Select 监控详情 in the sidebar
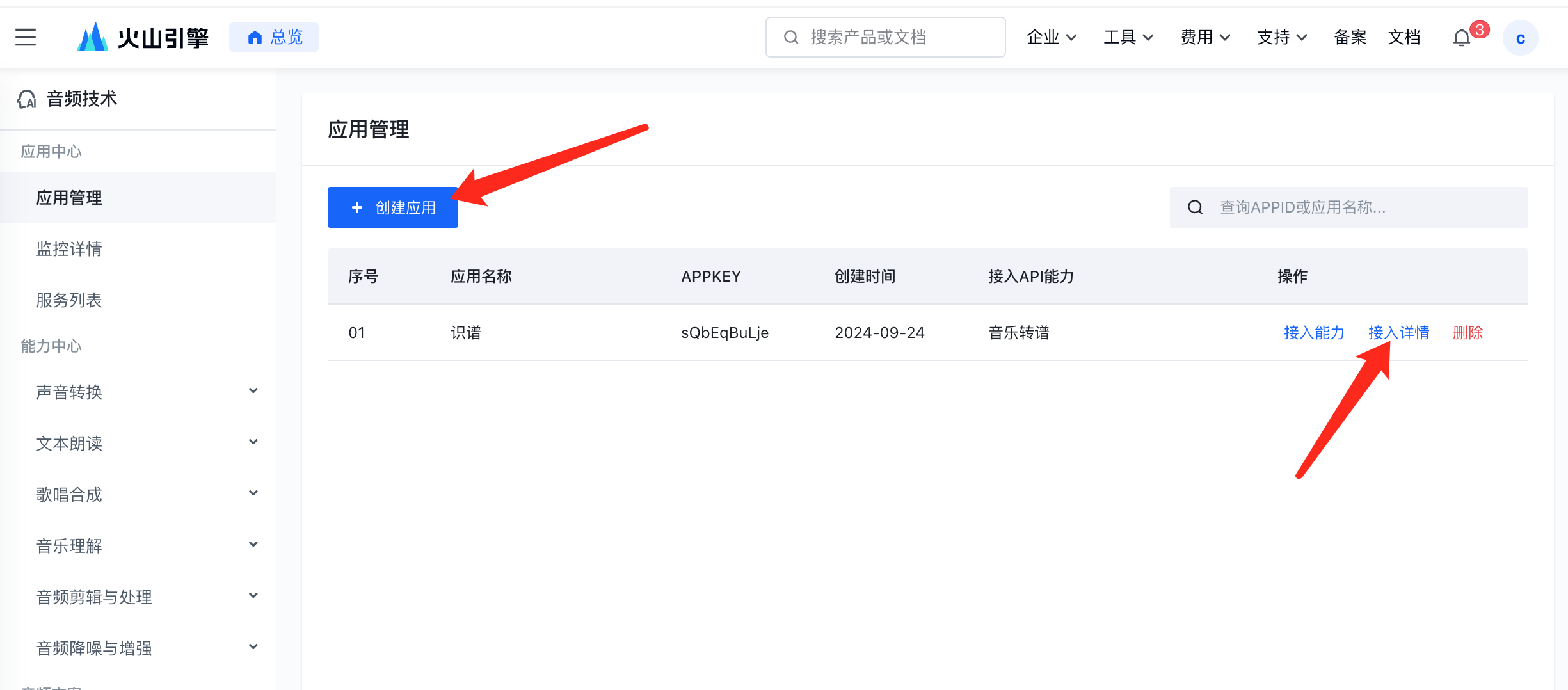The width and height of the screenshot is (1568, 690). [69, 249]
